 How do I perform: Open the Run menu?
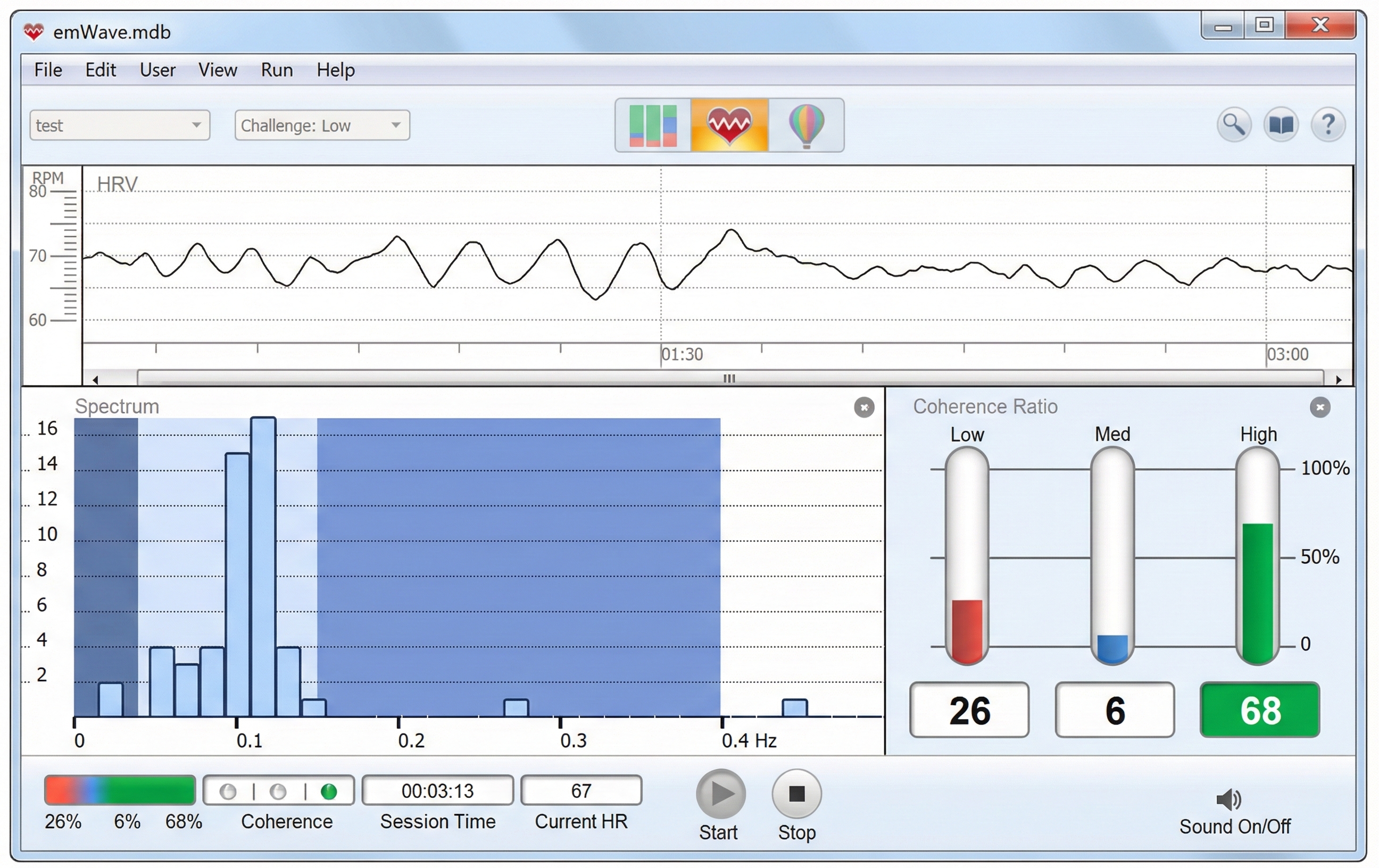coord(277,70)
